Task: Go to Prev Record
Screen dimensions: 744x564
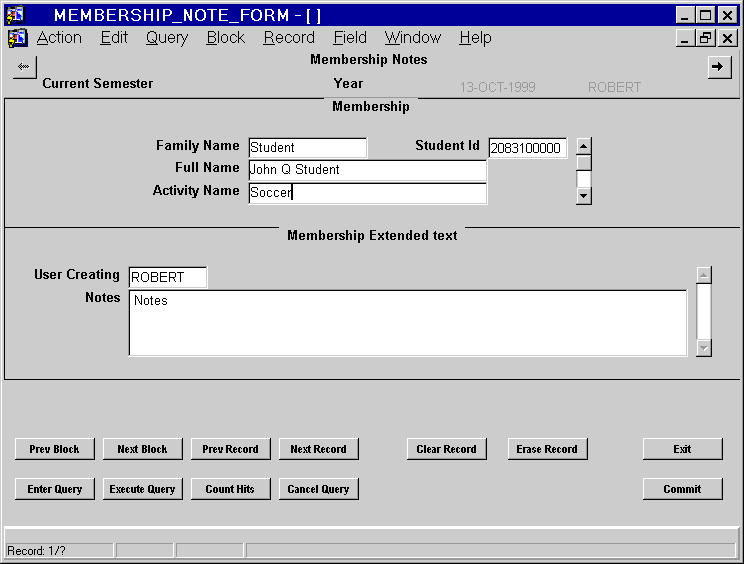Action: (x=231, y=449)
